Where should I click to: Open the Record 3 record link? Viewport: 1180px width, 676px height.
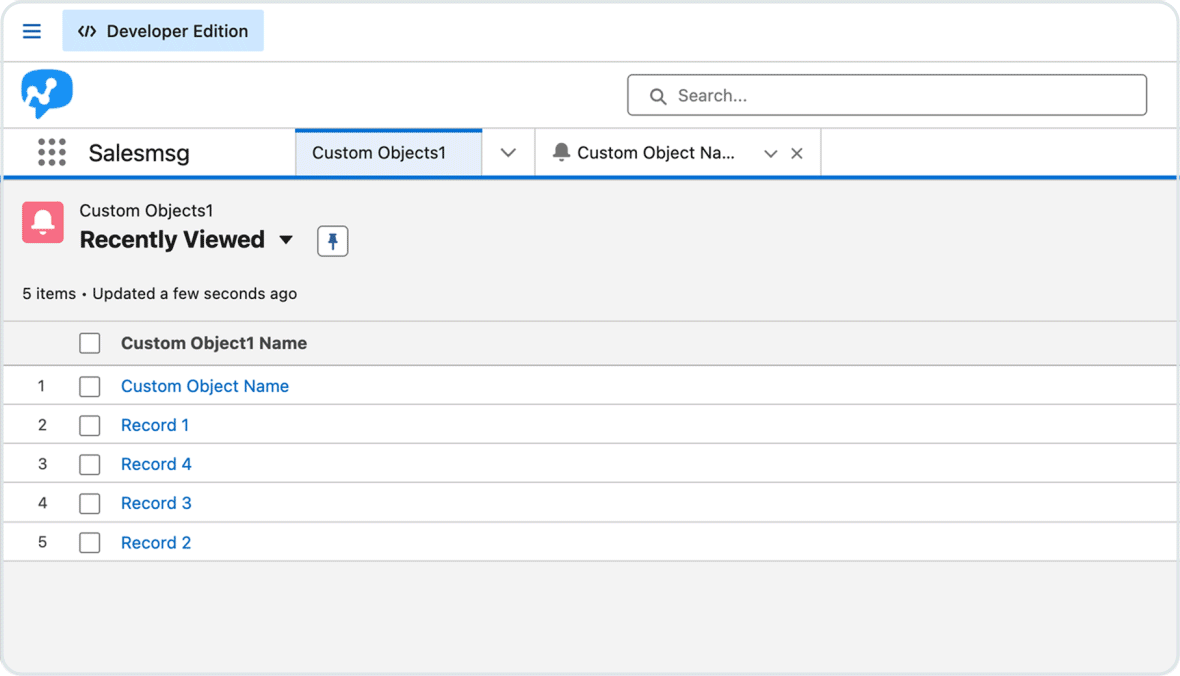[x=156, y=503]
